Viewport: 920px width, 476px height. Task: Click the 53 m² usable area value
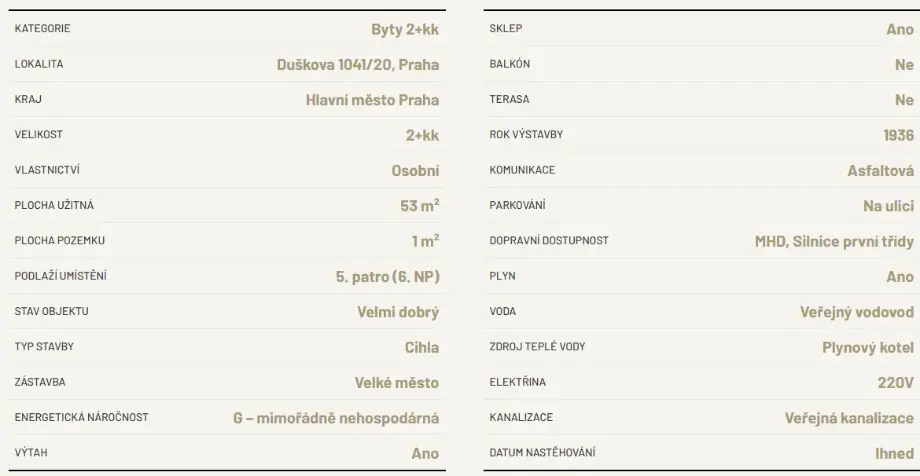419,206
